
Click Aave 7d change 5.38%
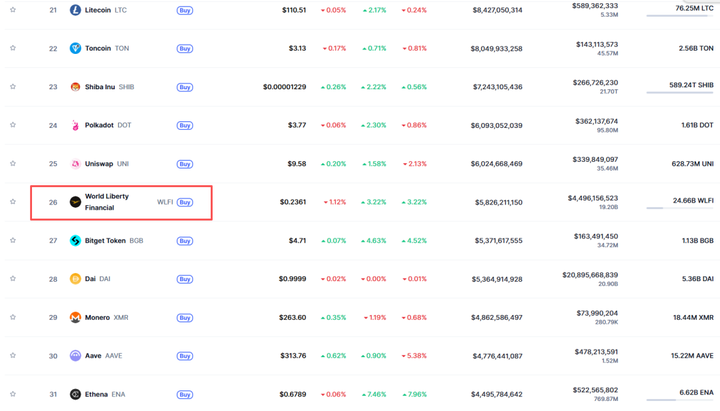pyautogui.click(x=414, y=356)
